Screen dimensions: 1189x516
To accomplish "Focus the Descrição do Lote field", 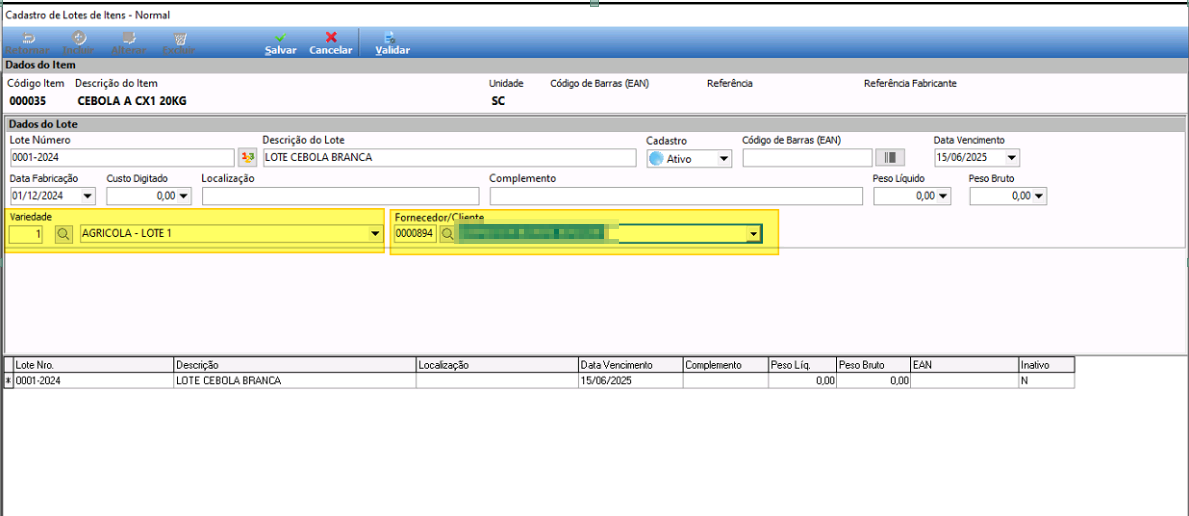I will coord(449,158).
